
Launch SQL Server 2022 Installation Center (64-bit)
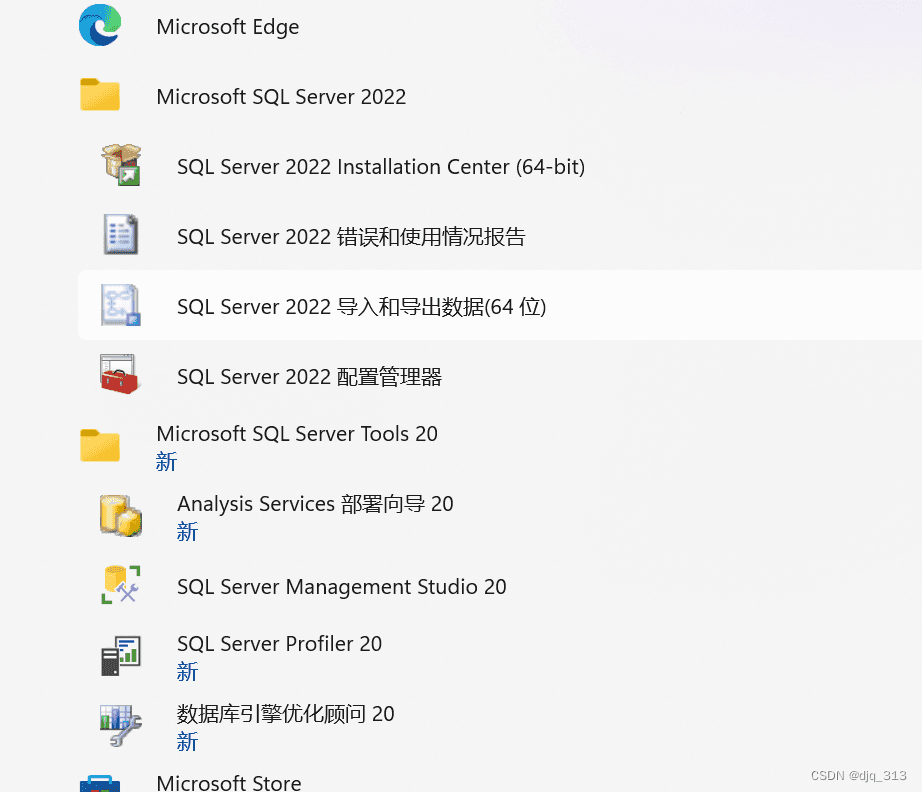point(381,167)
